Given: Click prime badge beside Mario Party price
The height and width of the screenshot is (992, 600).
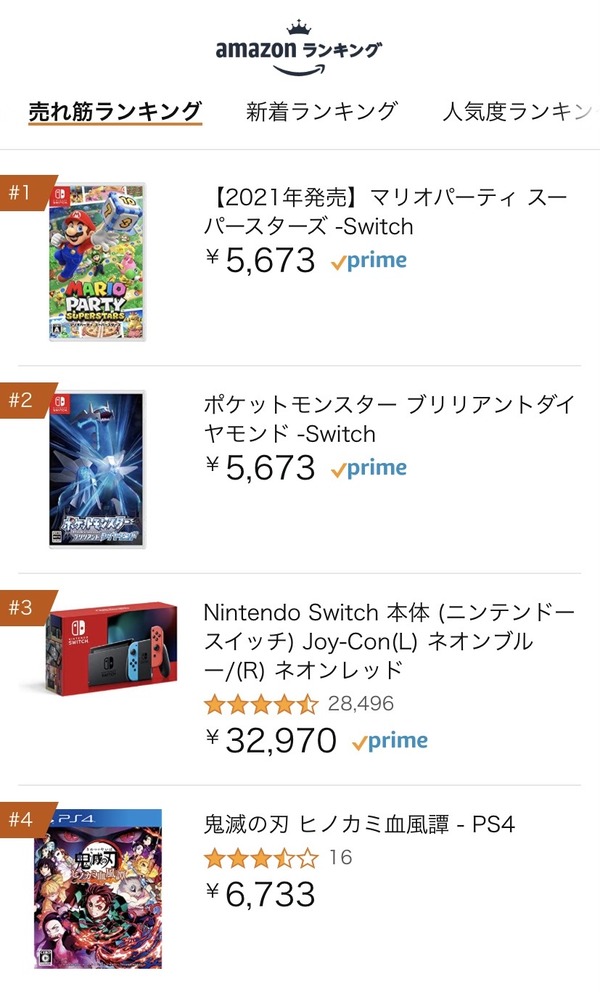Looking at the screenshot, I should click(x=369, y=261).
